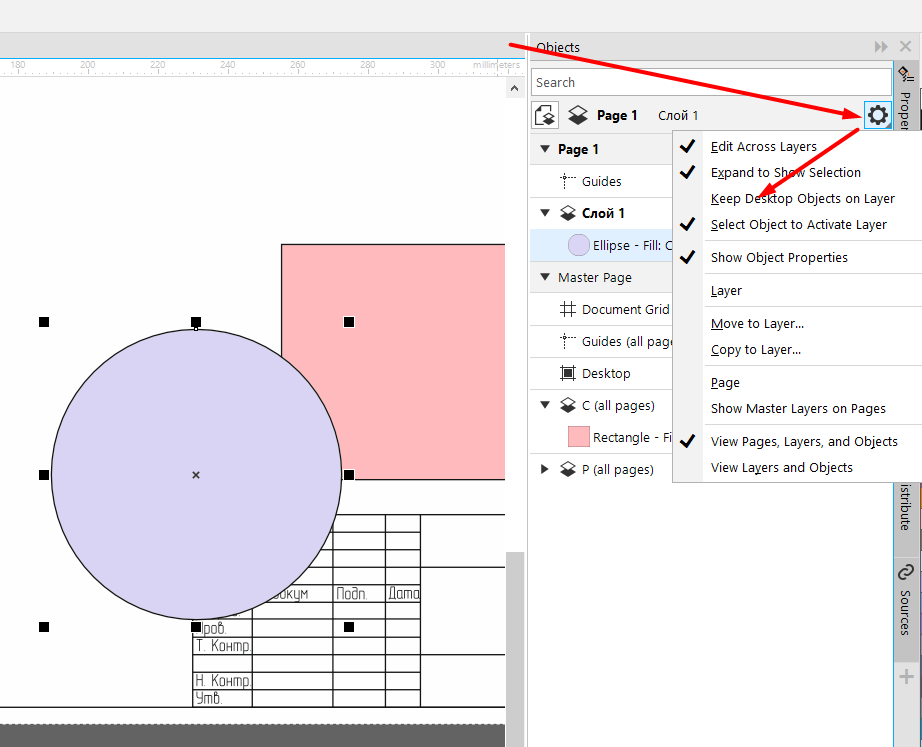Viewport: 922px width, 747px height.
Task: Select View Layers and Objects menu entry
Action: (x=781, y=467)
